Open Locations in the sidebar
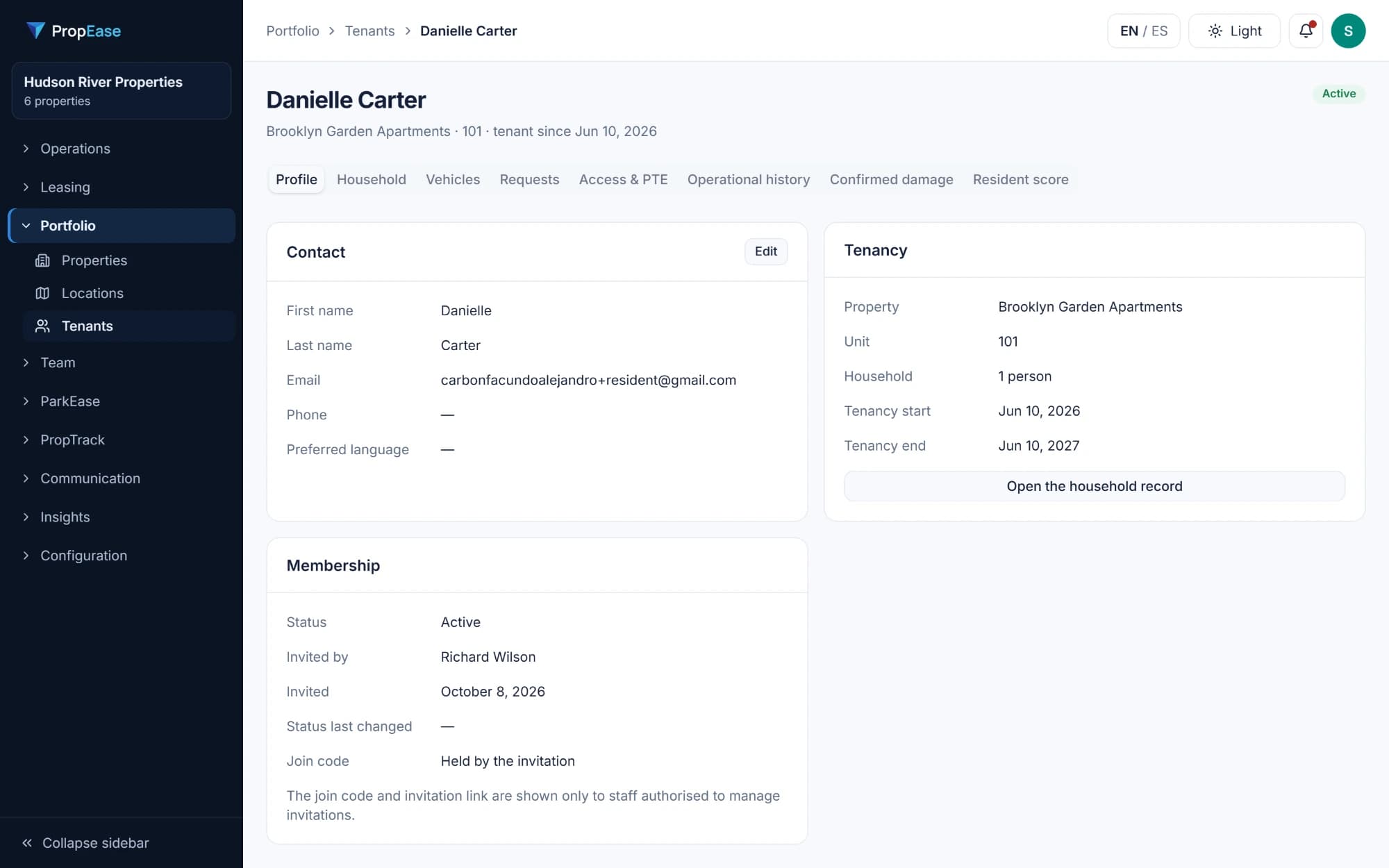This screenshot has height=868, width=1389. click(129, 293)
